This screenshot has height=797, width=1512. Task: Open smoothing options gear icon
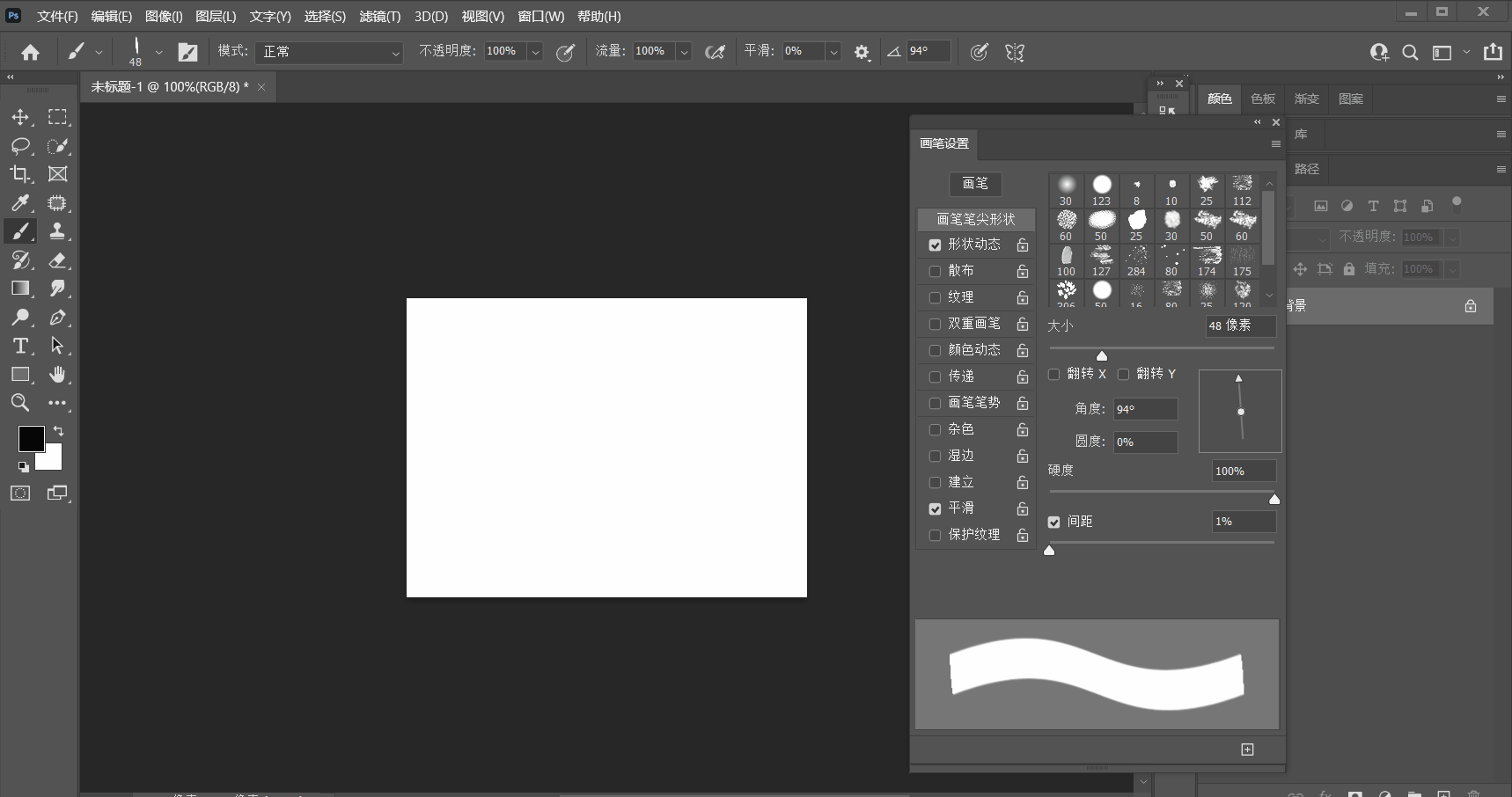pos(862,53)
